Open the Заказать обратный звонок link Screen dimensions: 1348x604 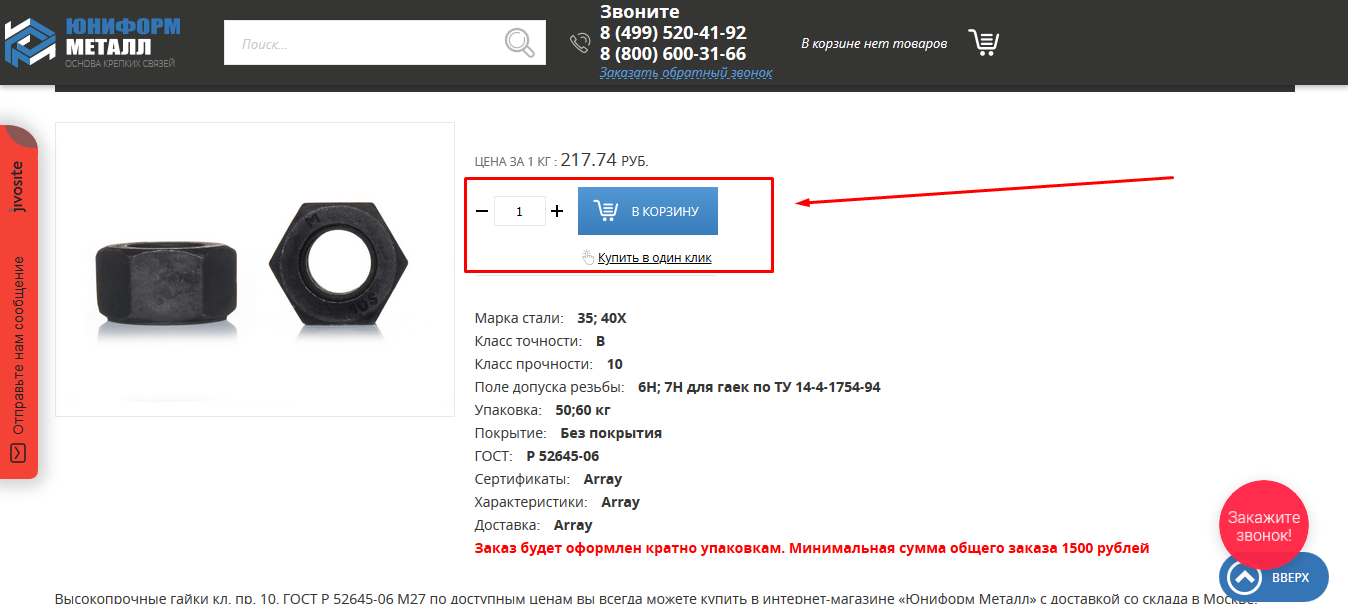686,73
